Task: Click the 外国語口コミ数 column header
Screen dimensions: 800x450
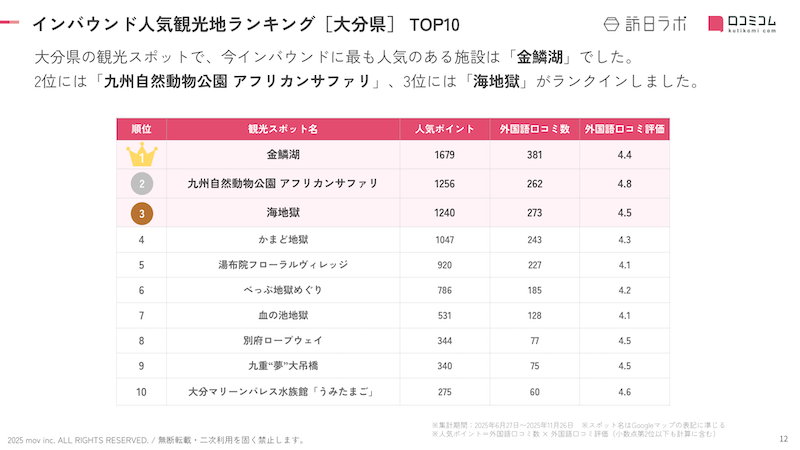Action: pyautogui.click(x=535, y=129)
